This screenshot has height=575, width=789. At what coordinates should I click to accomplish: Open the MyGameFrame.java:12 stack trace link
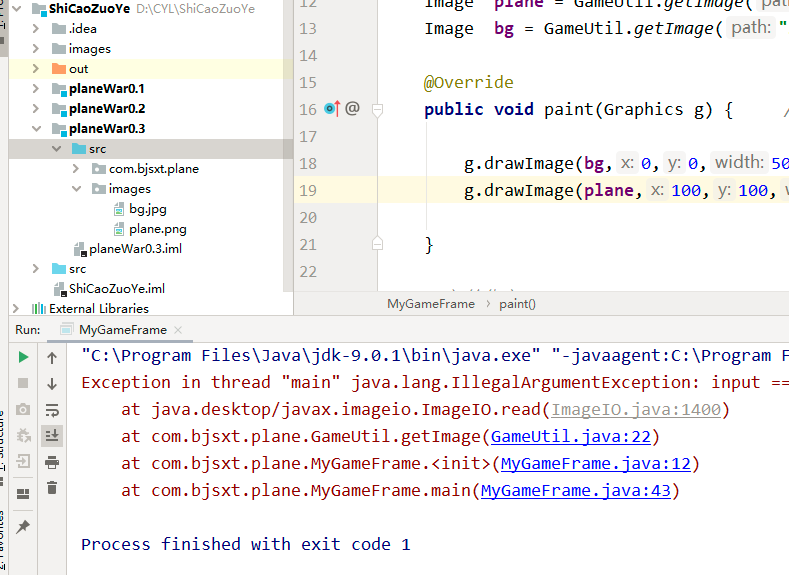pos(596,463)
